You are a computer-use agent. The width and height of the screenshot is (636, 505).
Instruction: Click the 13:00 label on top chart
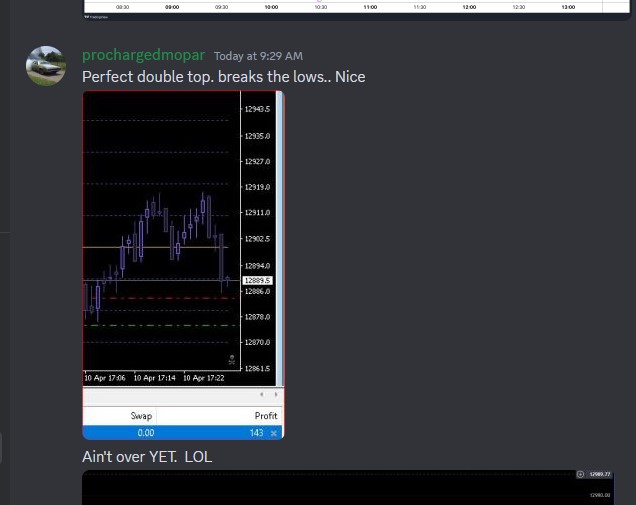(x=568, y=7)
